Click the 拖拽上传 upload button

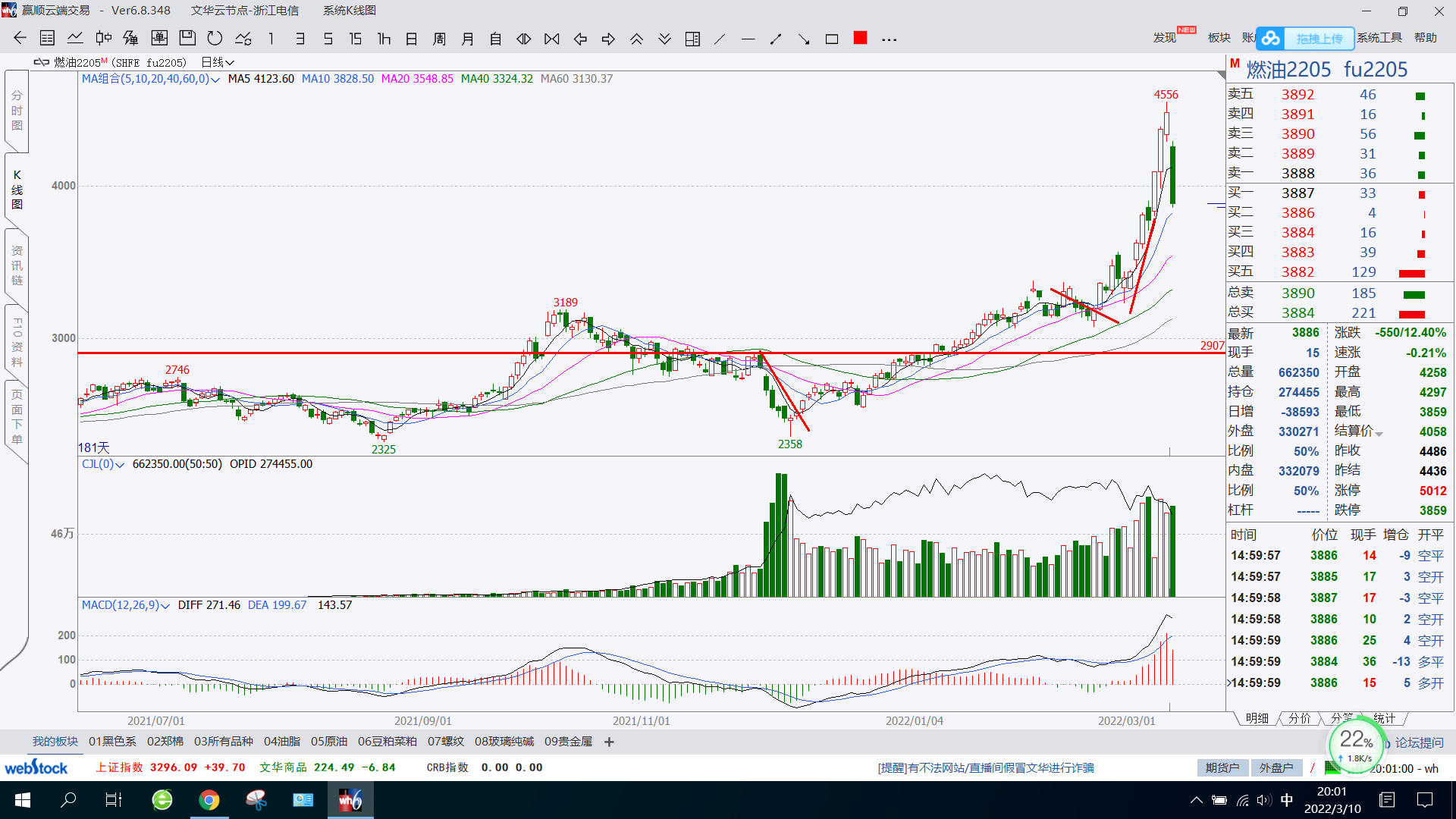(x=1319, y=38)
